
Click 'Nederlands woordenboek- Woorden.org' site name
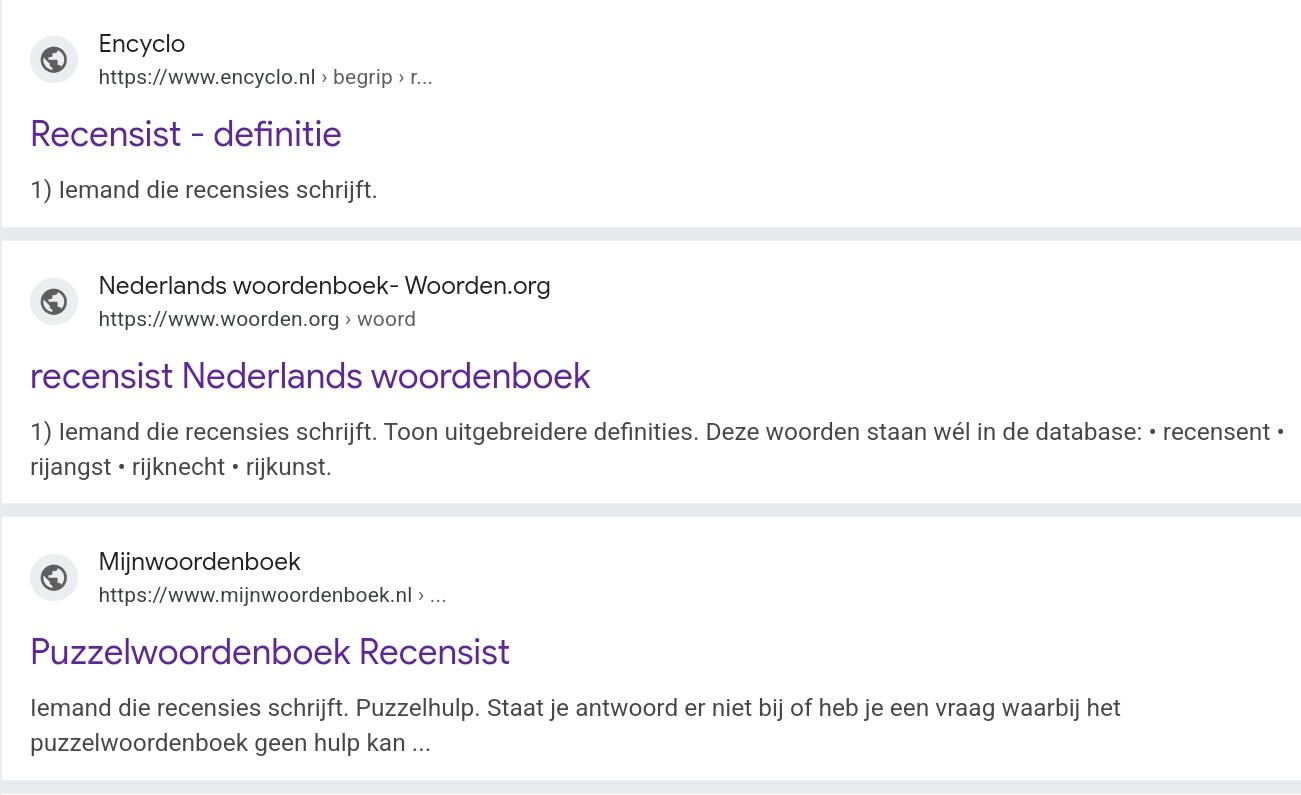coord(325,286)
